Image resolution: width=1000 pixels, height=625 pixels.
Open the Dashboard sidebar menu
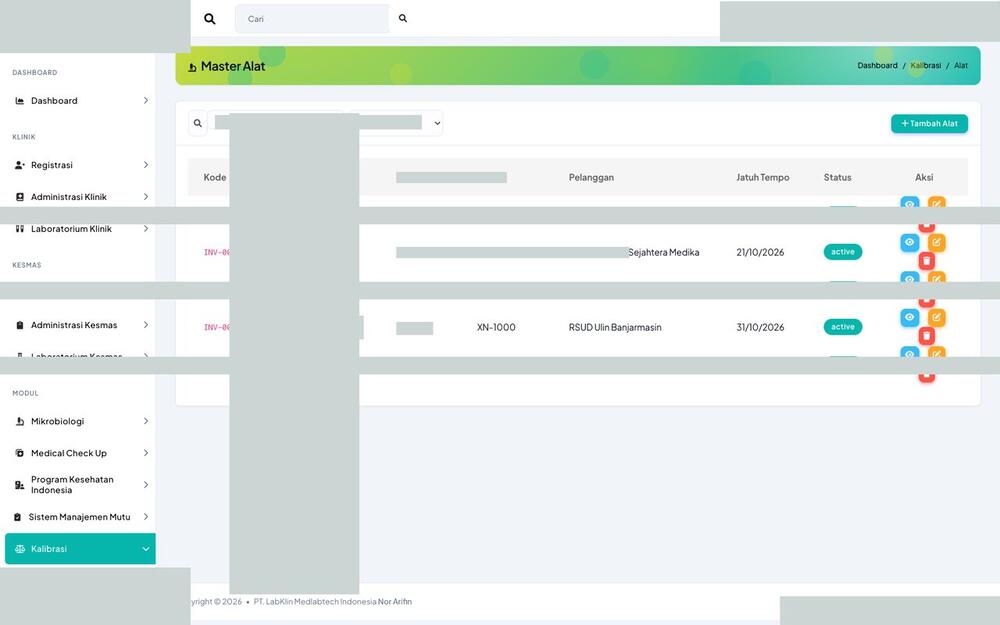point(80,101)
